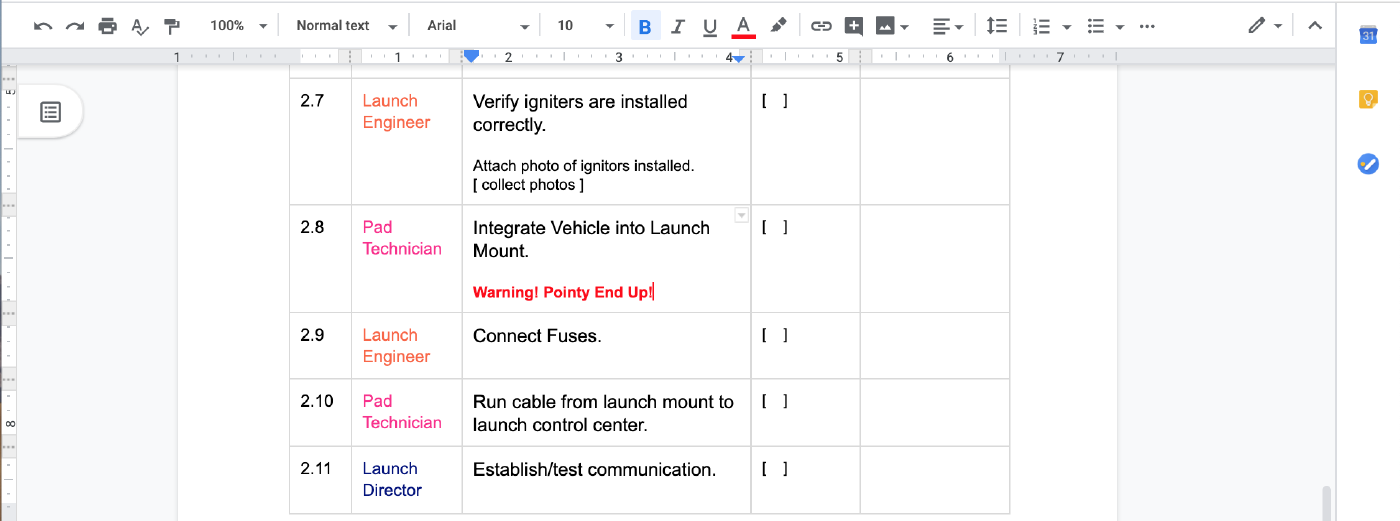Viewport: 1400px width, 521px height.
Task: Click the Print icon
Action: click(107, 26)
